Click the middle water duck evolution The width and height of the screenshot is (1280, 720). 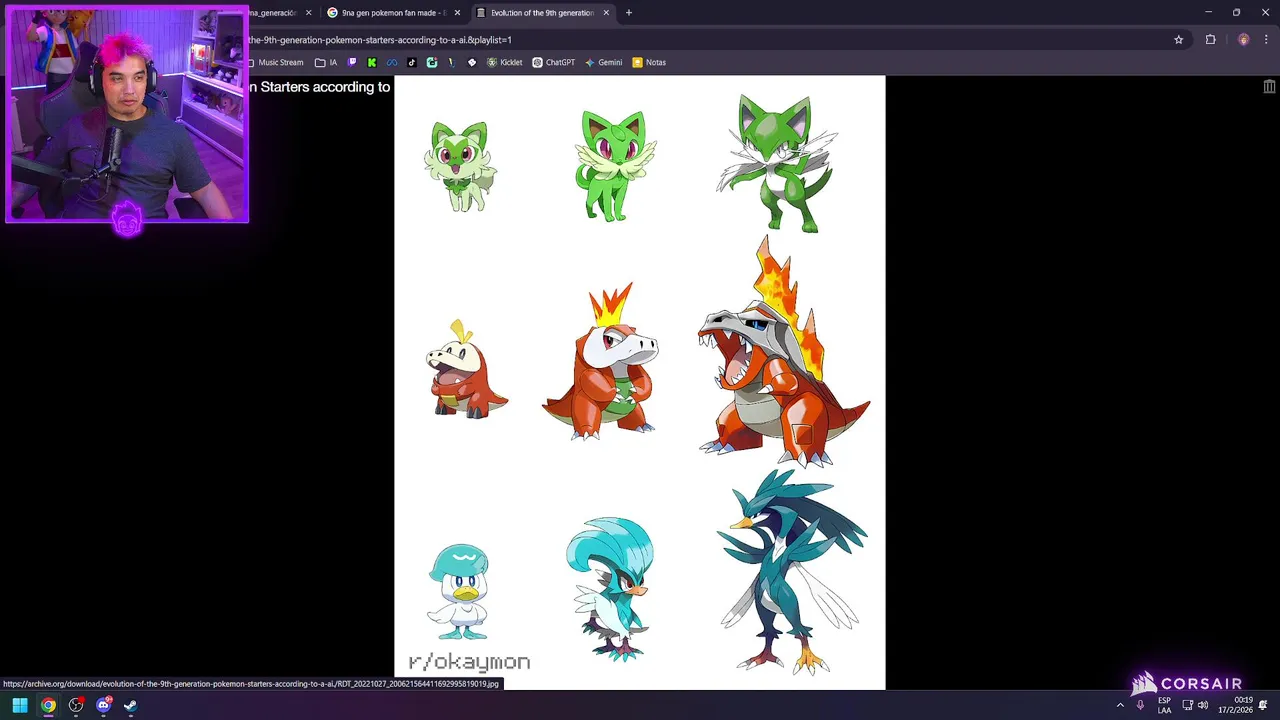pyautogui.click(x=611, y=589)
